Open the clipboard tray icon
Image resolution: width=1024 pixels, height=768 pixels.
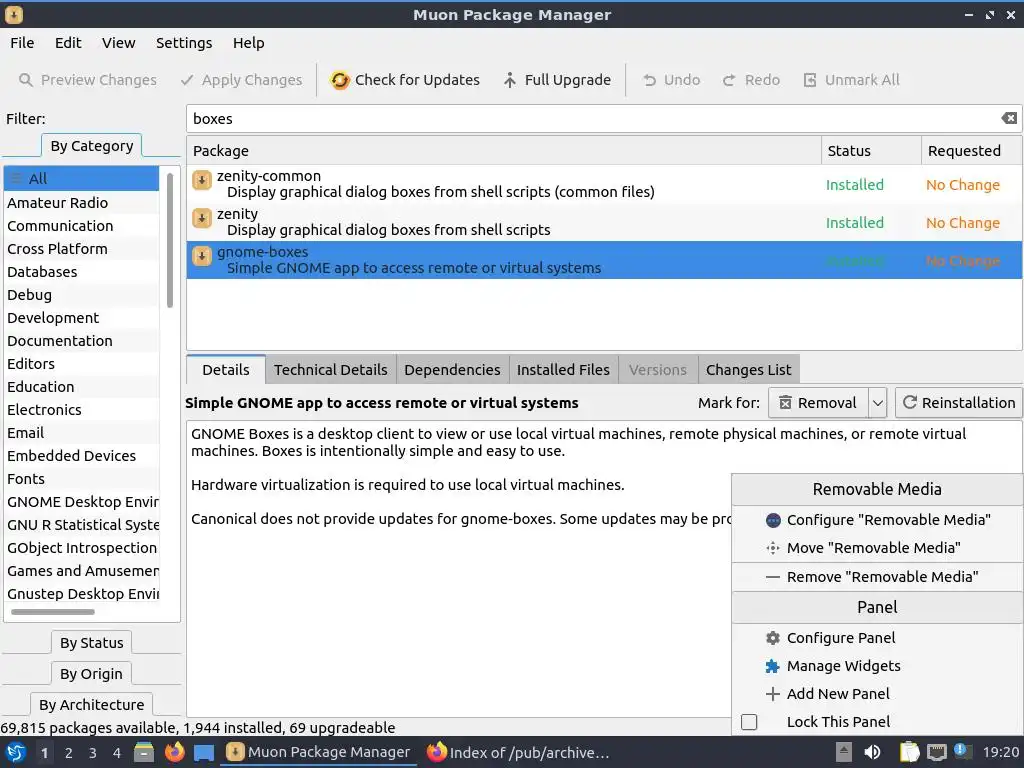[909, 752]
